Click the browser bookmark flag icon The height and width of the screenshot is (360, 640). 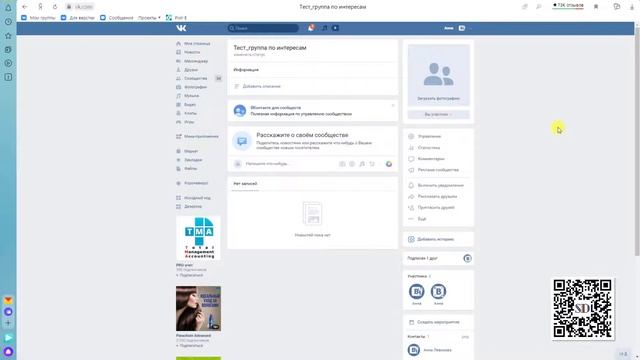[596, 7]
